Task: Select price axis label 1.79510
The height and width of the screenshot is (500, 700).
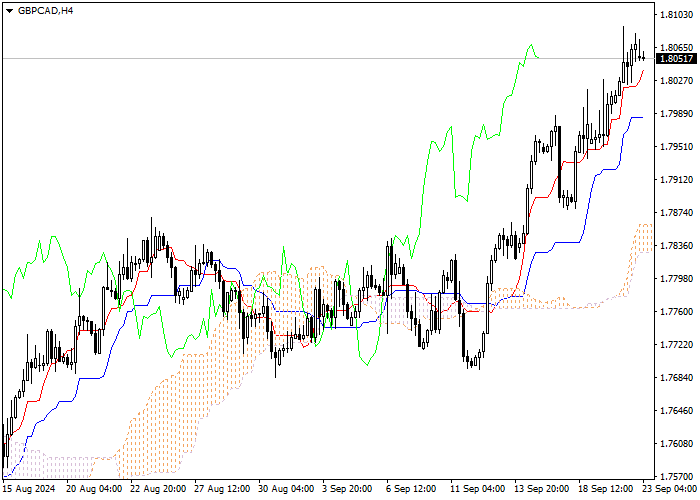Action: click(677, 146)
